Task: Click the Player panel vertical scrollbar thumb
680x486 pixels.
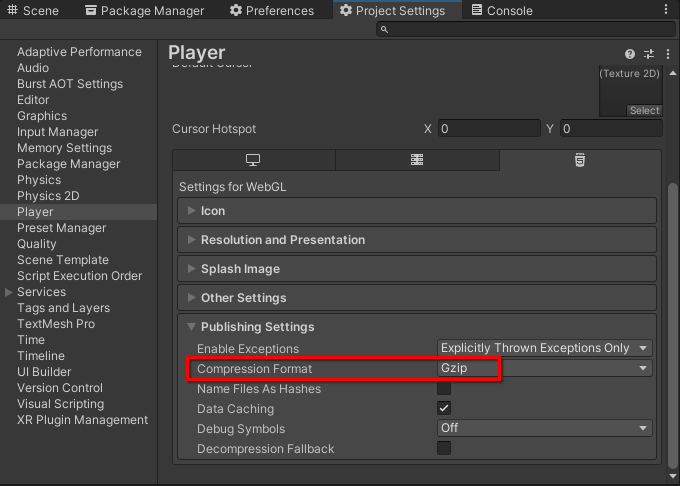Action: tap(673, 325)
